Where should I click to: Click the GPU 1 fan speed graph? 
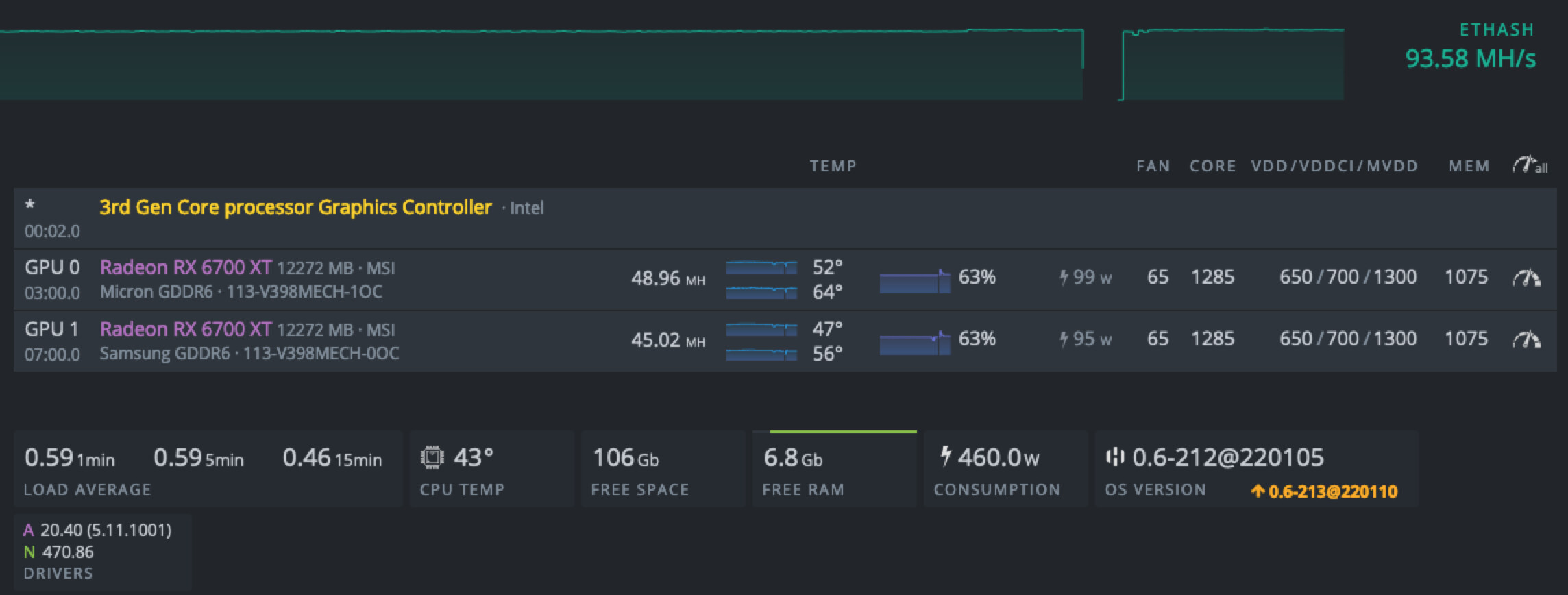pyautogui.click(x=915, y=343)
